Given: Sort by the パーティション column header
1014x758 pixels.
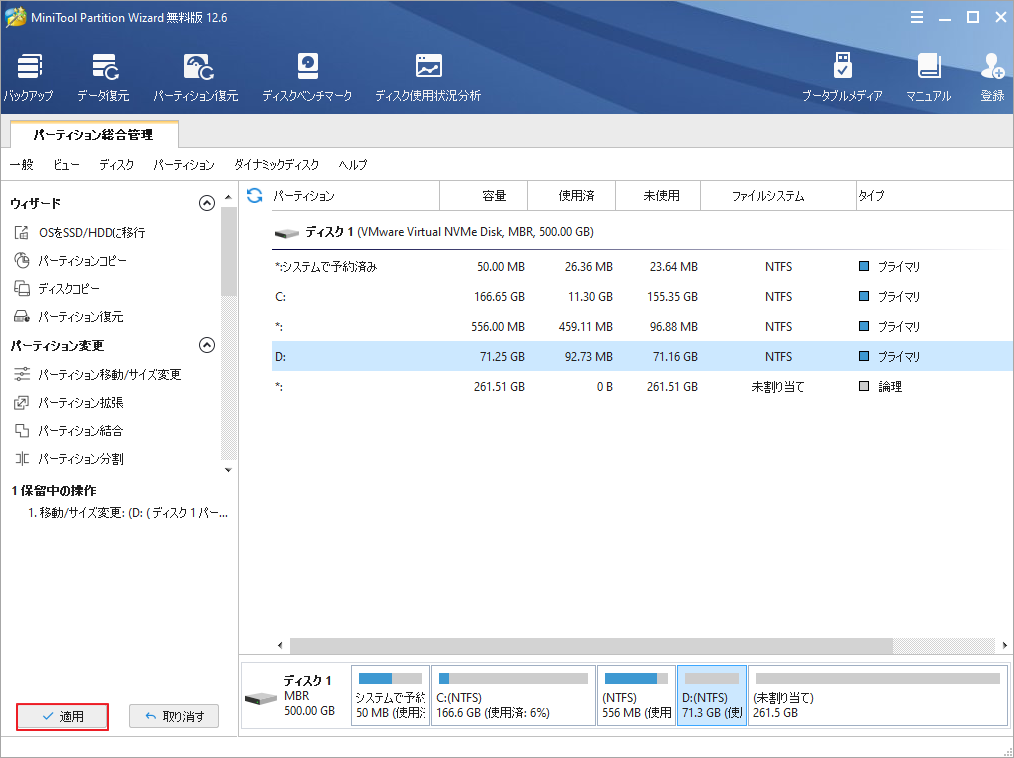Looking at the screenshot, I should pyautogui.click(x=354, y=195).
